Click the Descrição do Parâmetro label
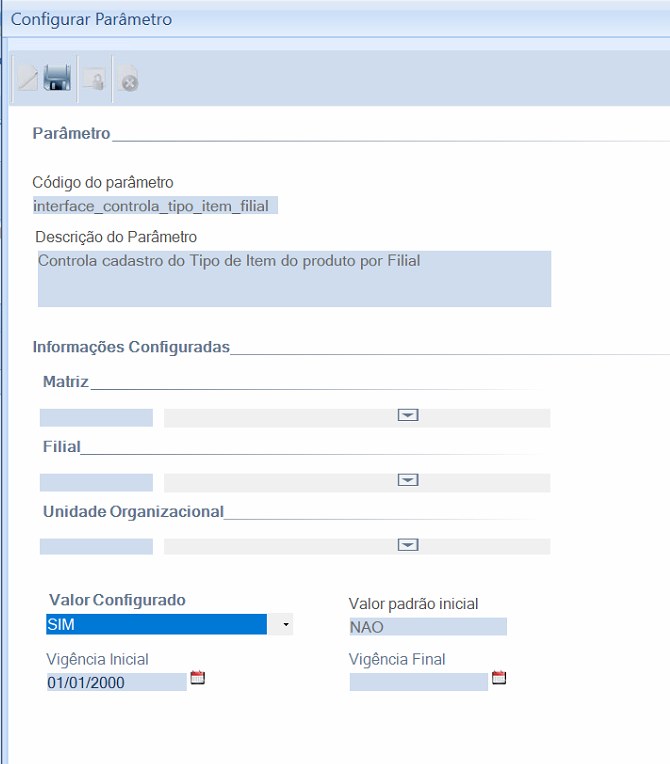The width and height of the screenshot is (670, 764). tap(116, 237)
